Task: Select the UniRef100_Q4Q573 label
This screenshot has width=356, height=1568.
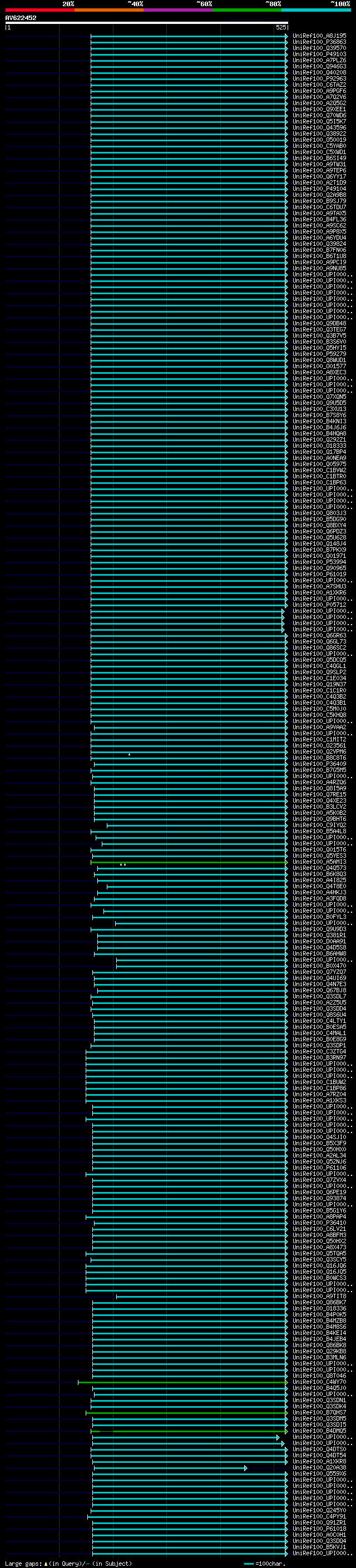Action: [x=319, y=868]
